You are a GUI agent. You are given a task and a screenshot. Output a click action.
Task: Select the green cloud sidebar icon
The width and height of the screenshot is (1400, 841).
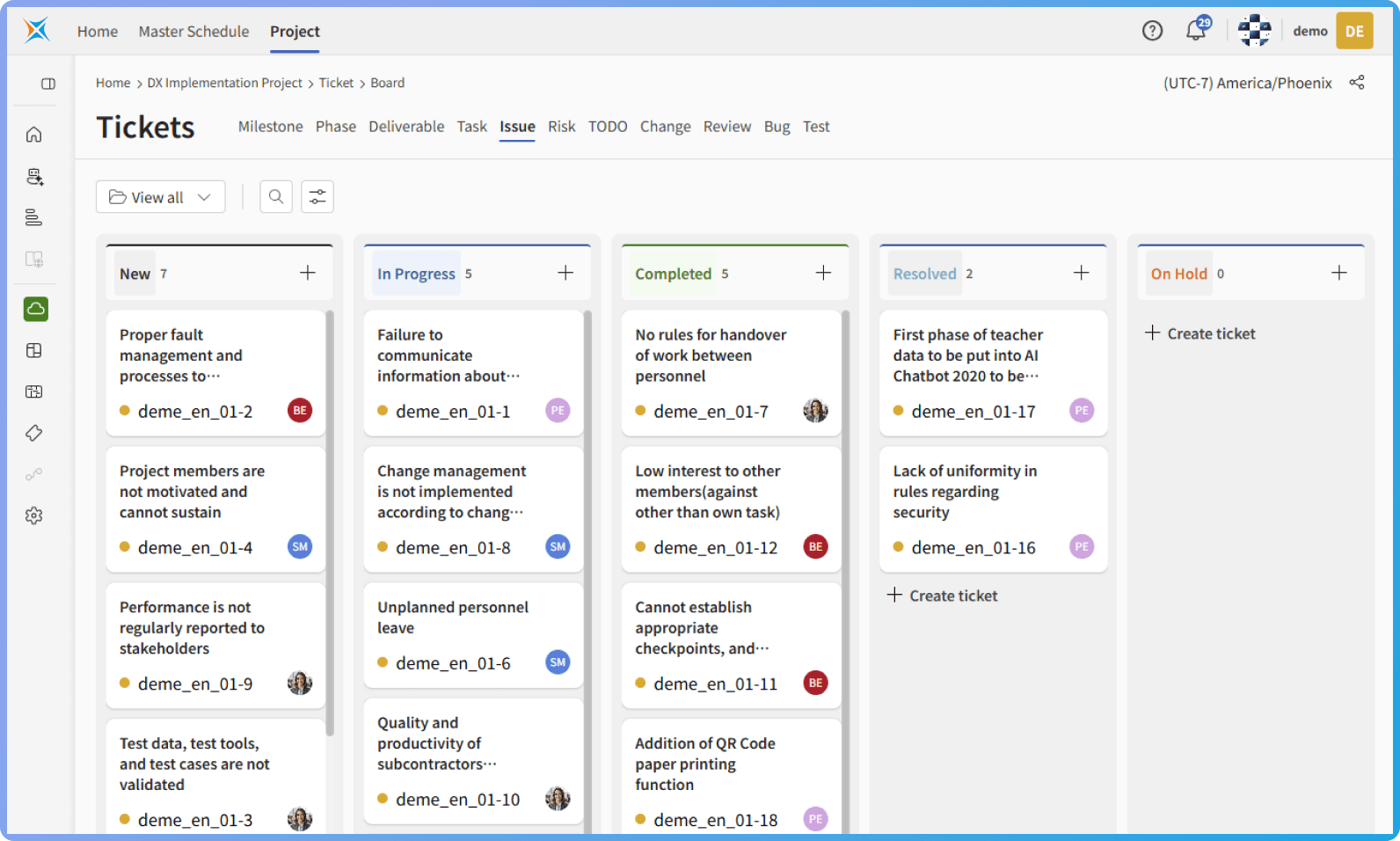tap(36, 309)
